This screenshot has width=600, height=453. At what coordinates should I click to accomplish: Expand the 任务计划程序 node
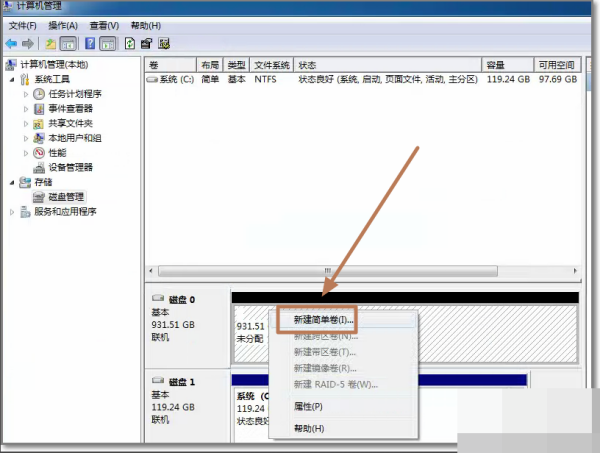(x=26, y=94)
